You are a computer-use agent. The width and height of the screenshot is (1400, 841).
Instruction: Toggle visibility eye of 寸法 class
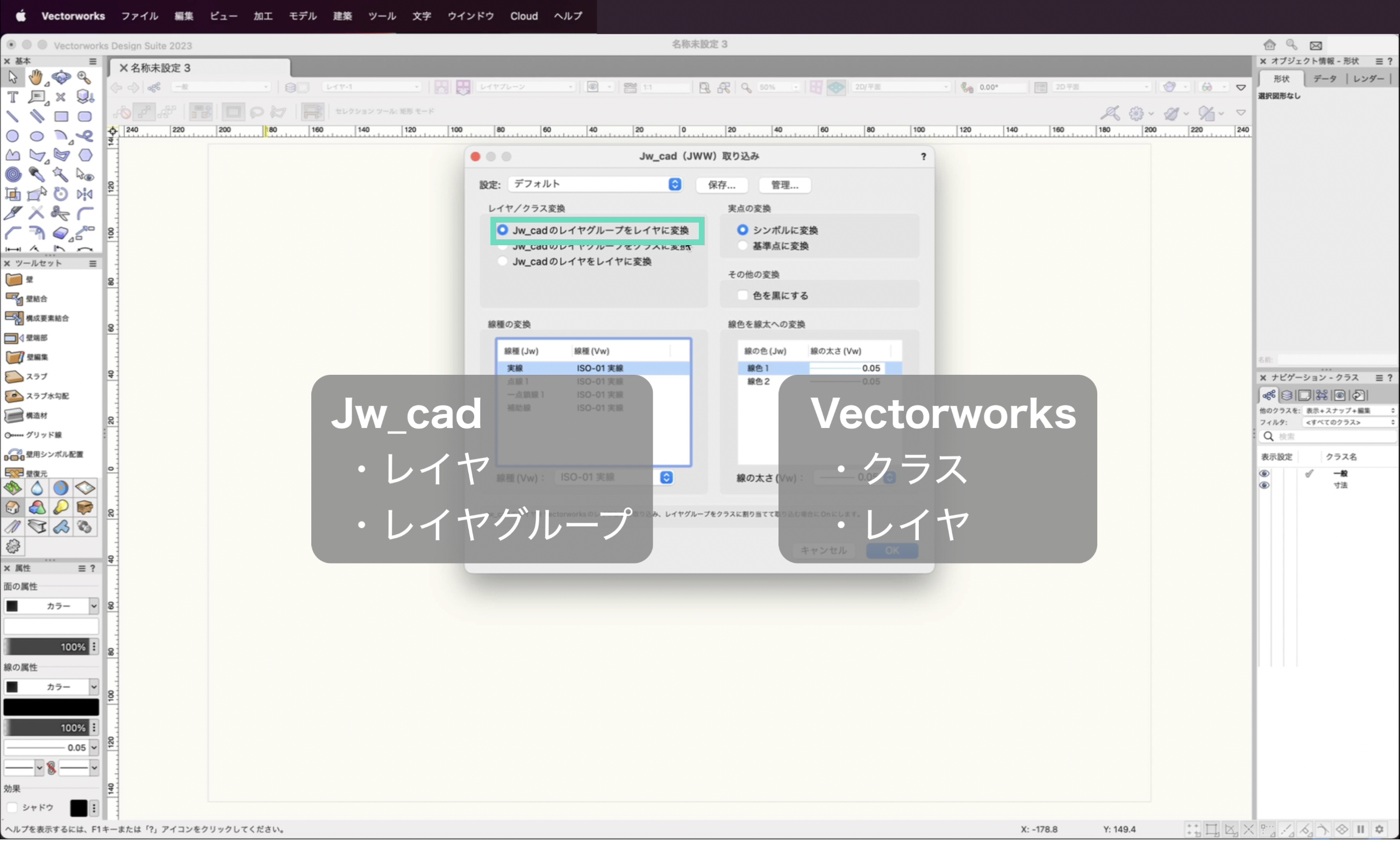(x=1264, y=486)
